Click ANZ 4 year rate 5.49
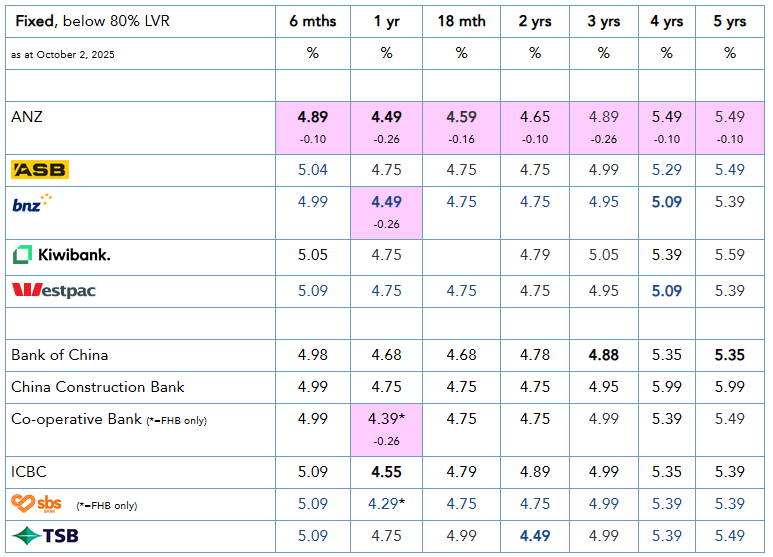Image resolution: width=773 pixels, height=557 pixels. point(667,117)
